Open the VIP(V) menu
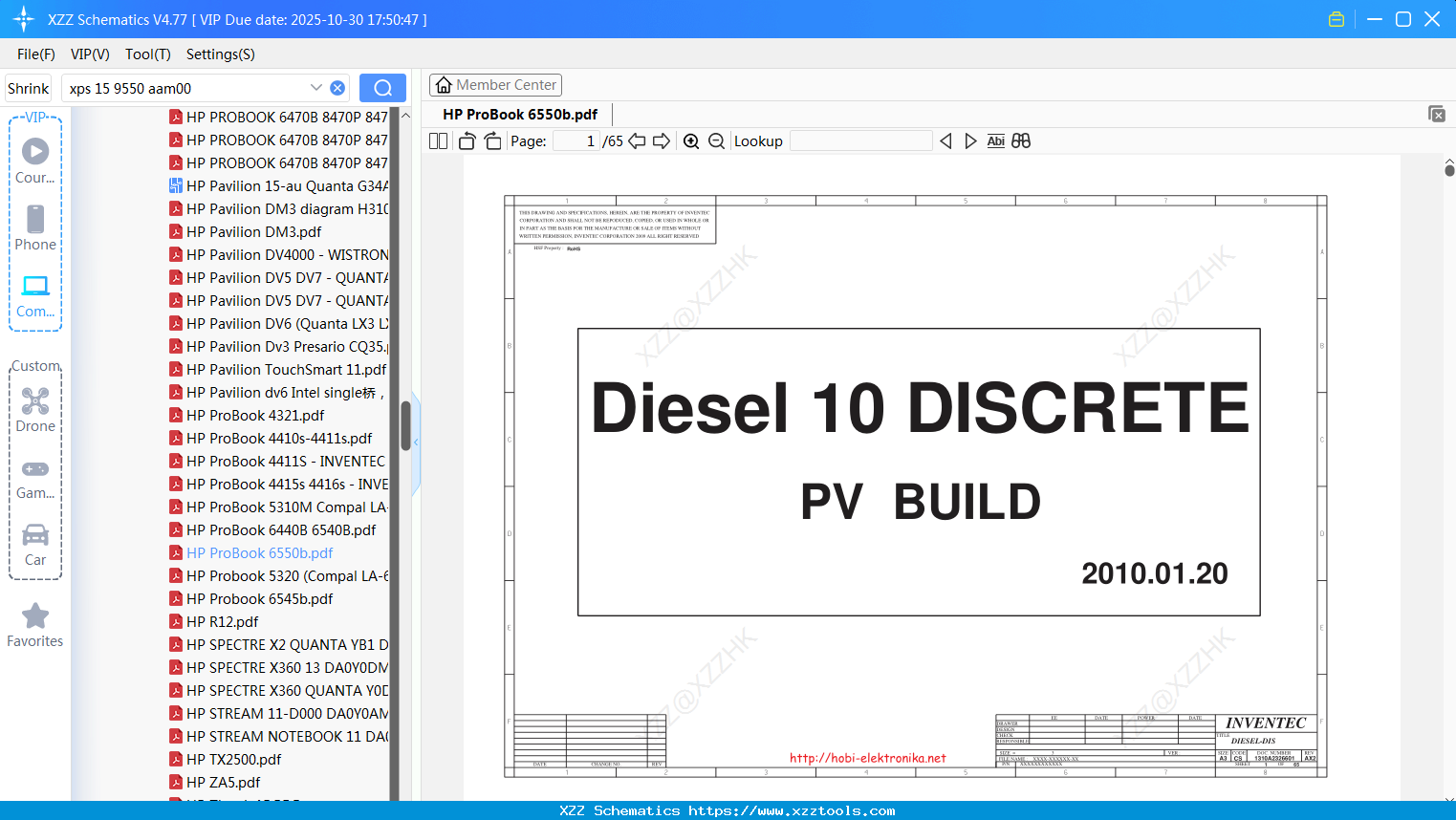The height and width of the screenshot is (820, 1456). point(90,54)
